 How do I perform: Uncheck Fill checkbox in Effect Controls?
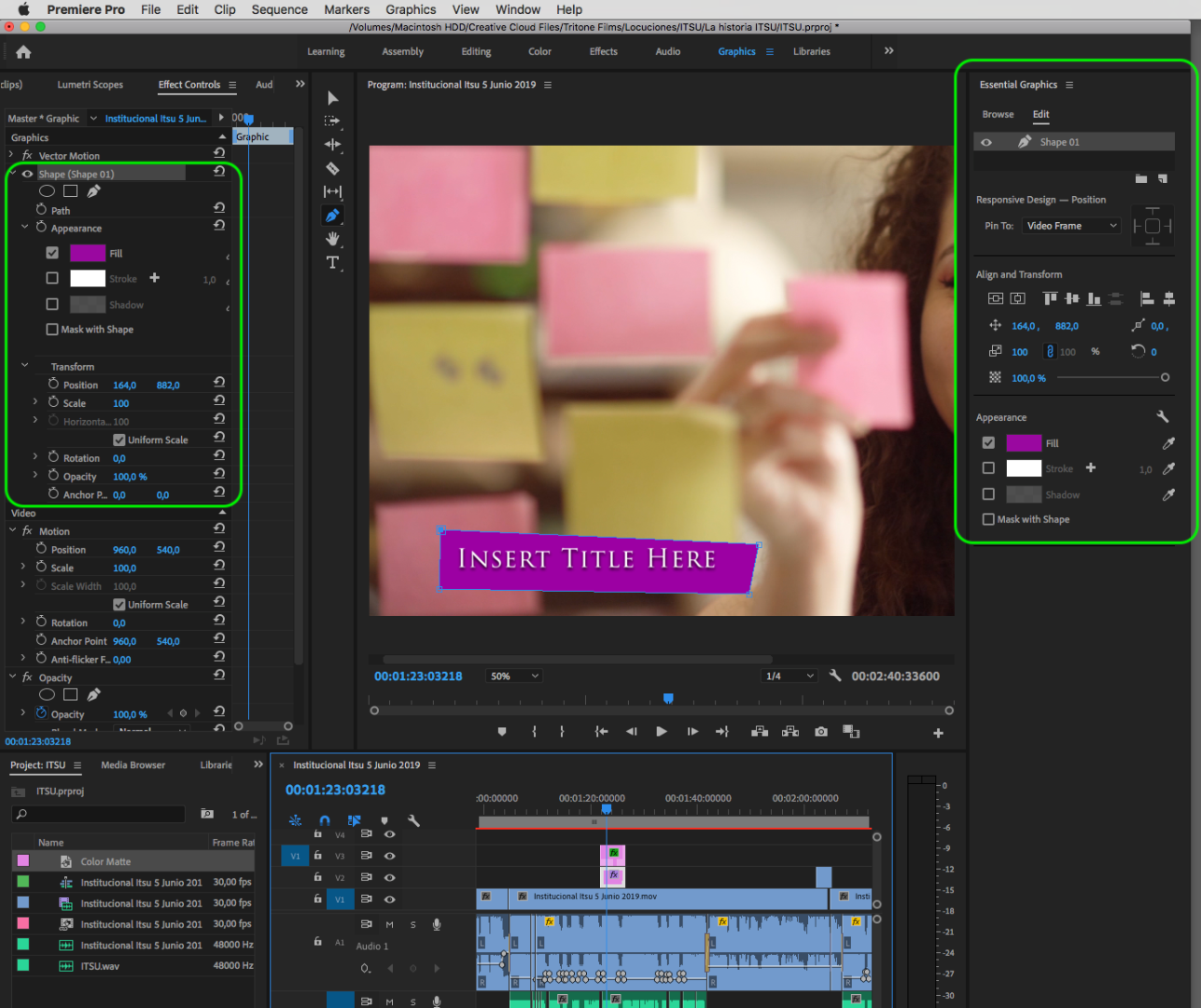click(52, 253)
